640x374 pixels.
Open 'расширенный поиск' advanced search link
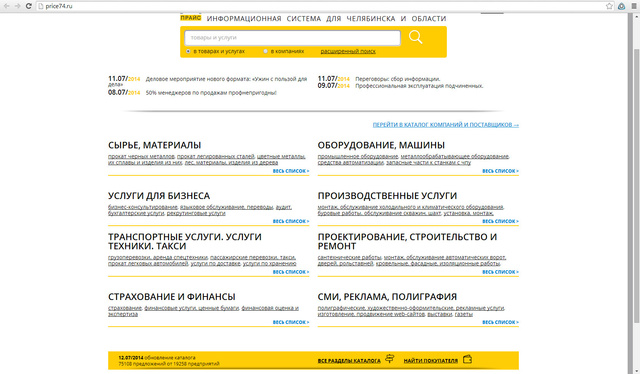pyautogui.click(x=348, y=51)
